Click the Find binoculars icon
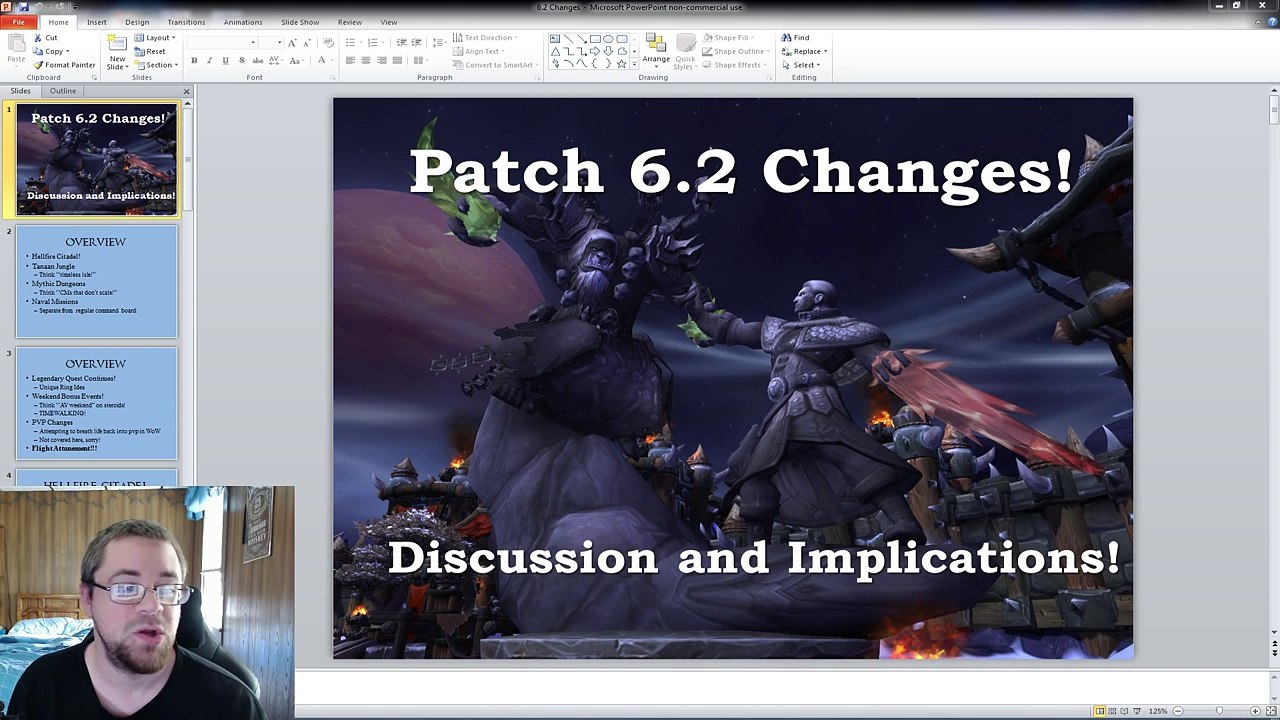 coord(786,38)
